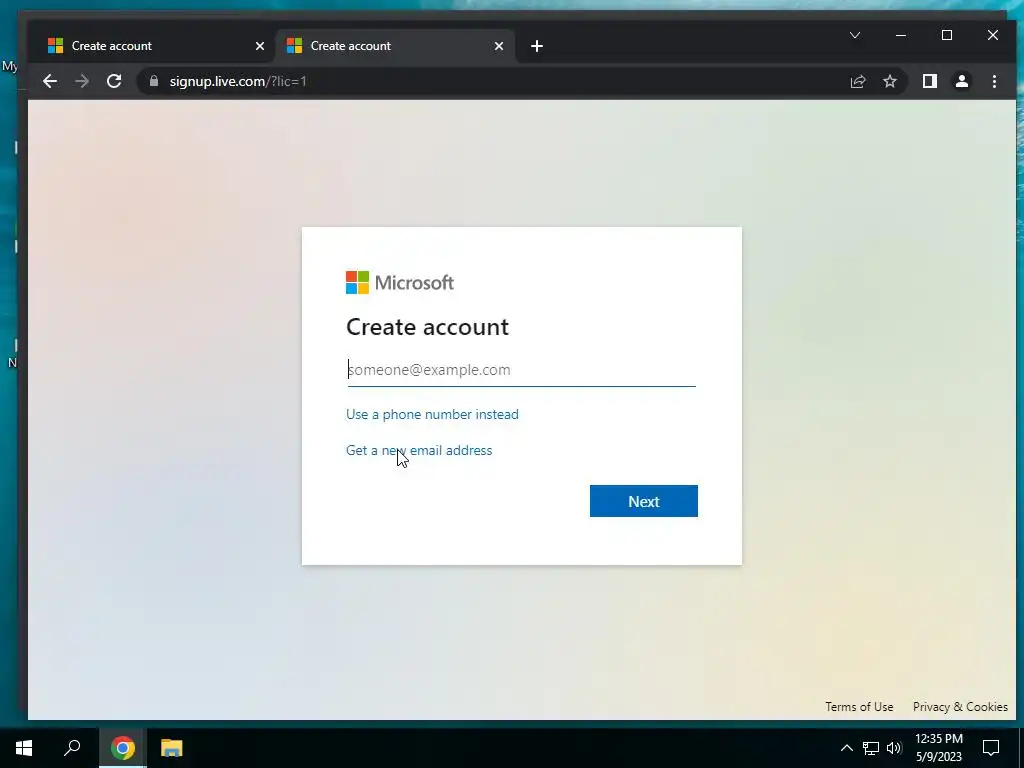
Task: Select the second Create account tab
Action: tap(394, 46)
